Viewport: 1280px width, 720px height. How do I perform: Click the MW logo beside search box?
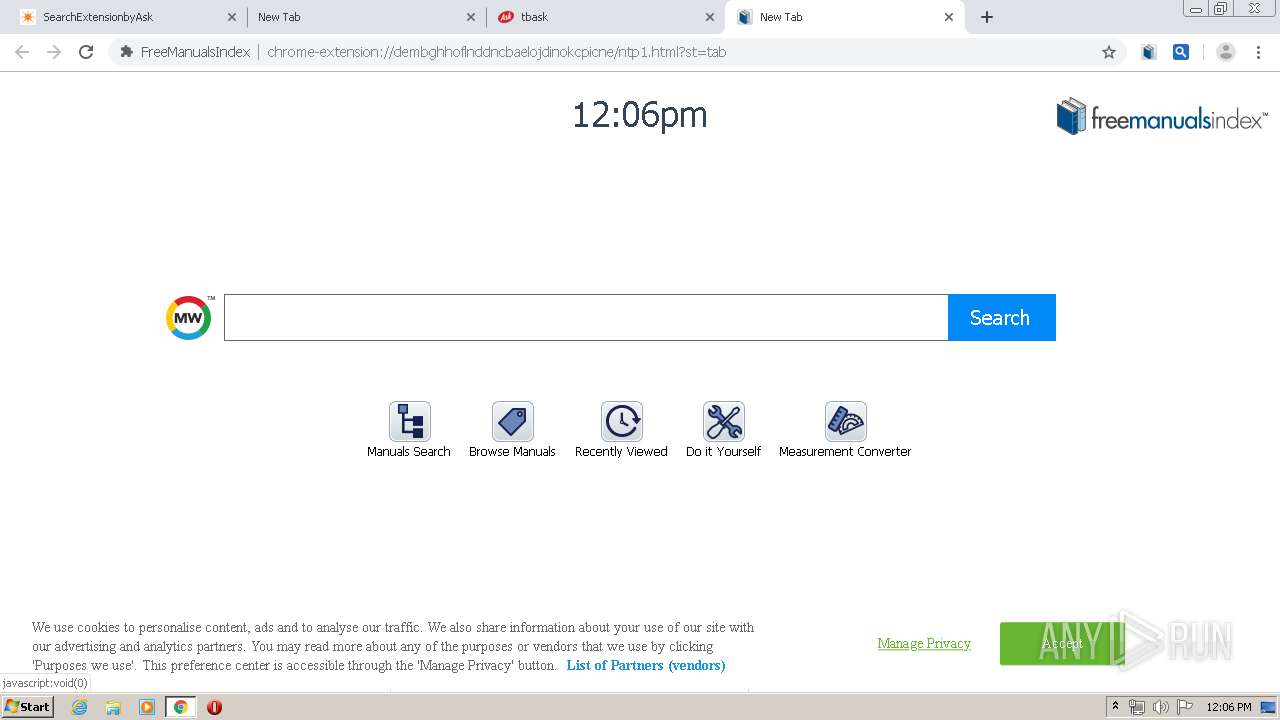[189, 318]
